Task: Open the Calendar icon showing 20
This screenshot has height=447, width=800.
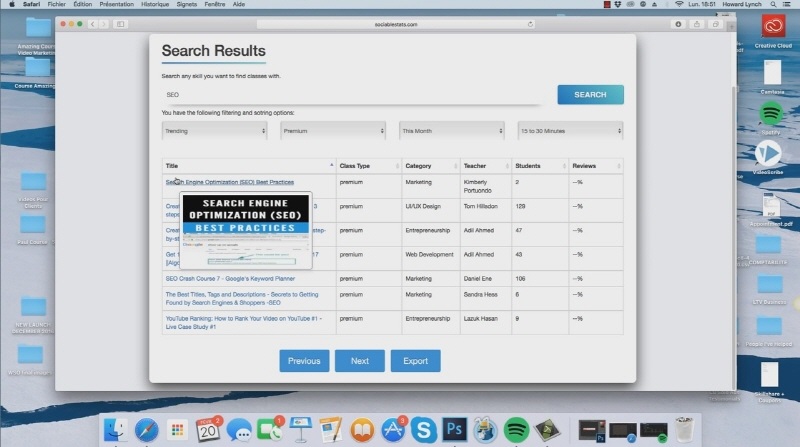Action: [208, 430]
